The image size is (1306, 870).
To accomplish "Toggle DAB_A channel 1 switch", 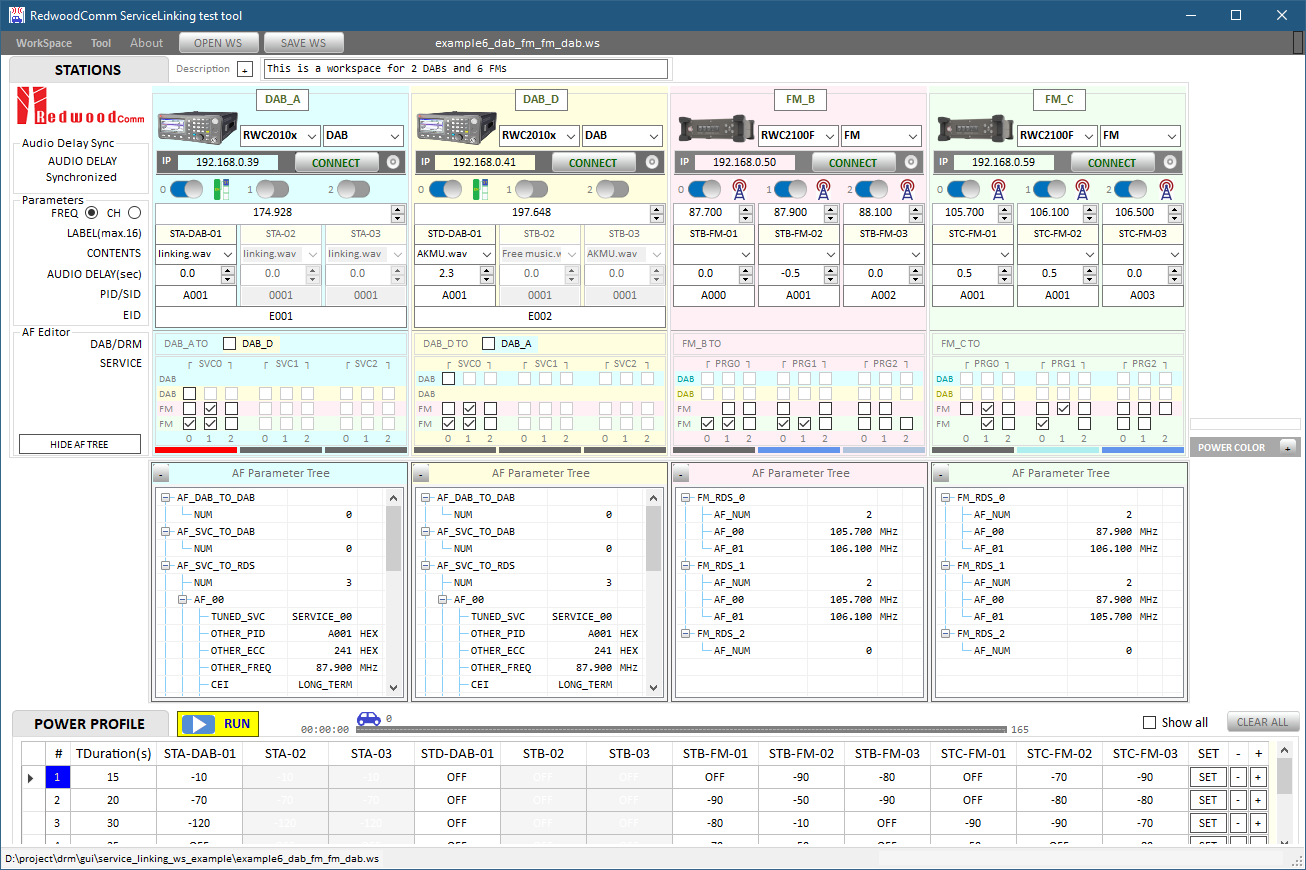I will point(270,189).
